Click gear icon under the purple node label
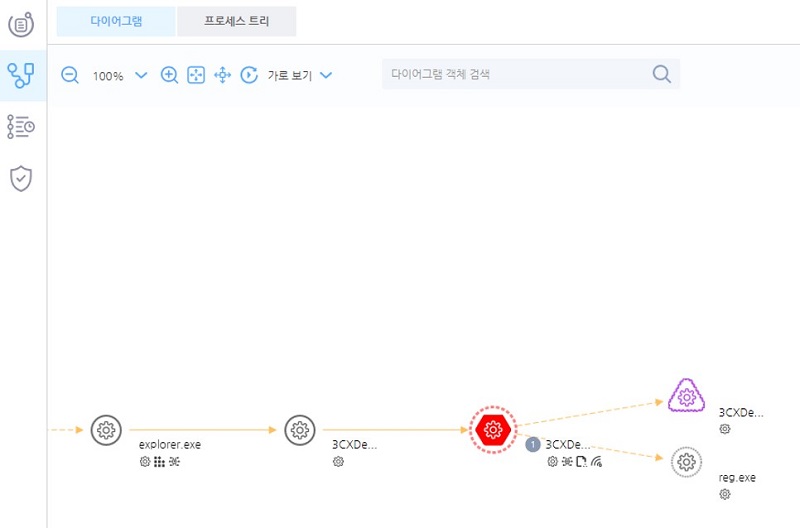800x528 pixels. tap(725, 429)
